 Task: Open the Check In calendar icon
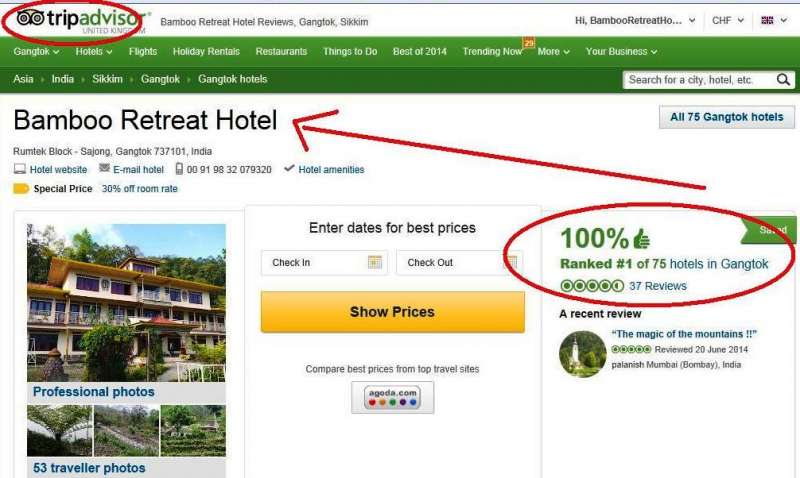point(375,262)
